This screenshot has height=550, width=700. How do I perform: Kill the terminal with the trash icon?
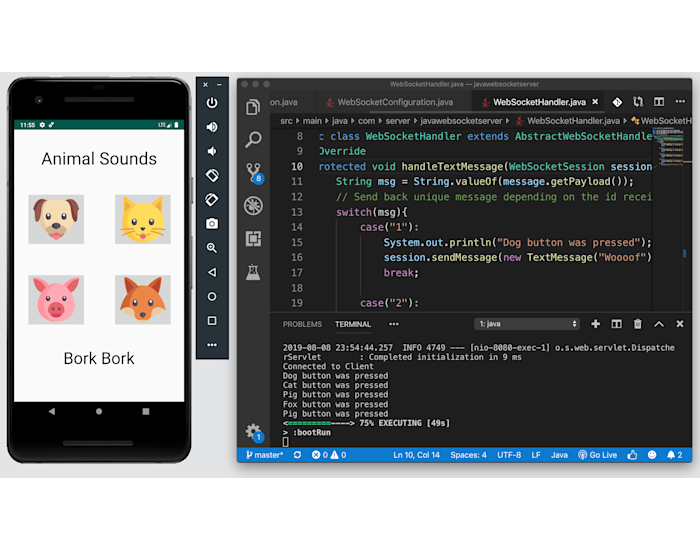[x=638, y=324]
